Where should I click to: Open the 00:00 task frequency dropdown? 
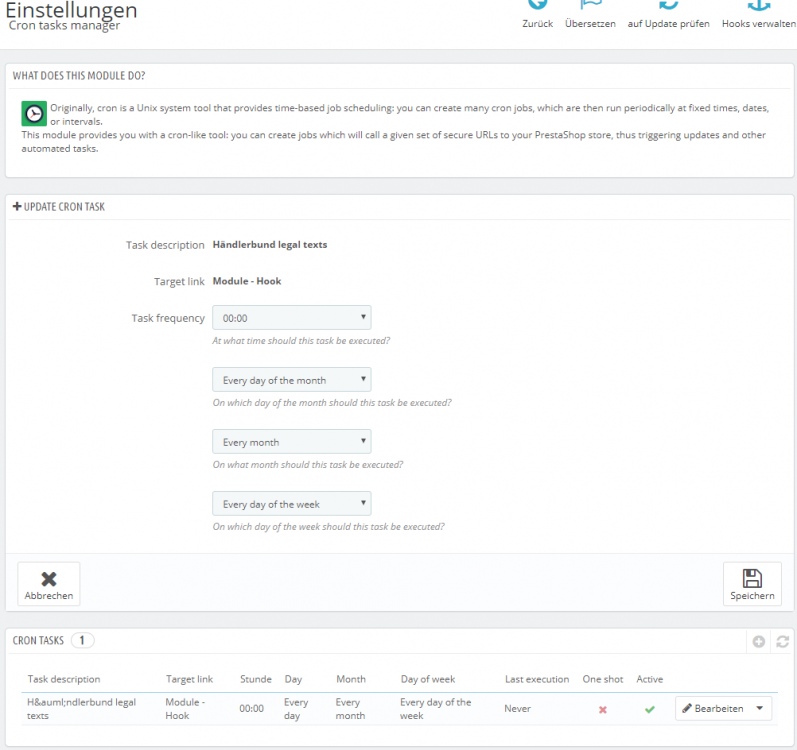(292, 318)
